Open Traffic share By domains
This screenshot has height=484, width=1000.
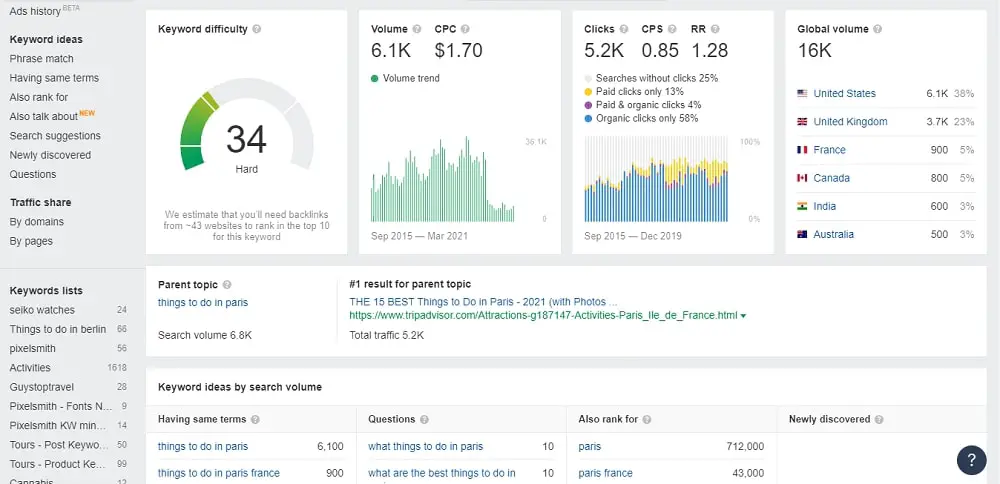click(36, 222)
